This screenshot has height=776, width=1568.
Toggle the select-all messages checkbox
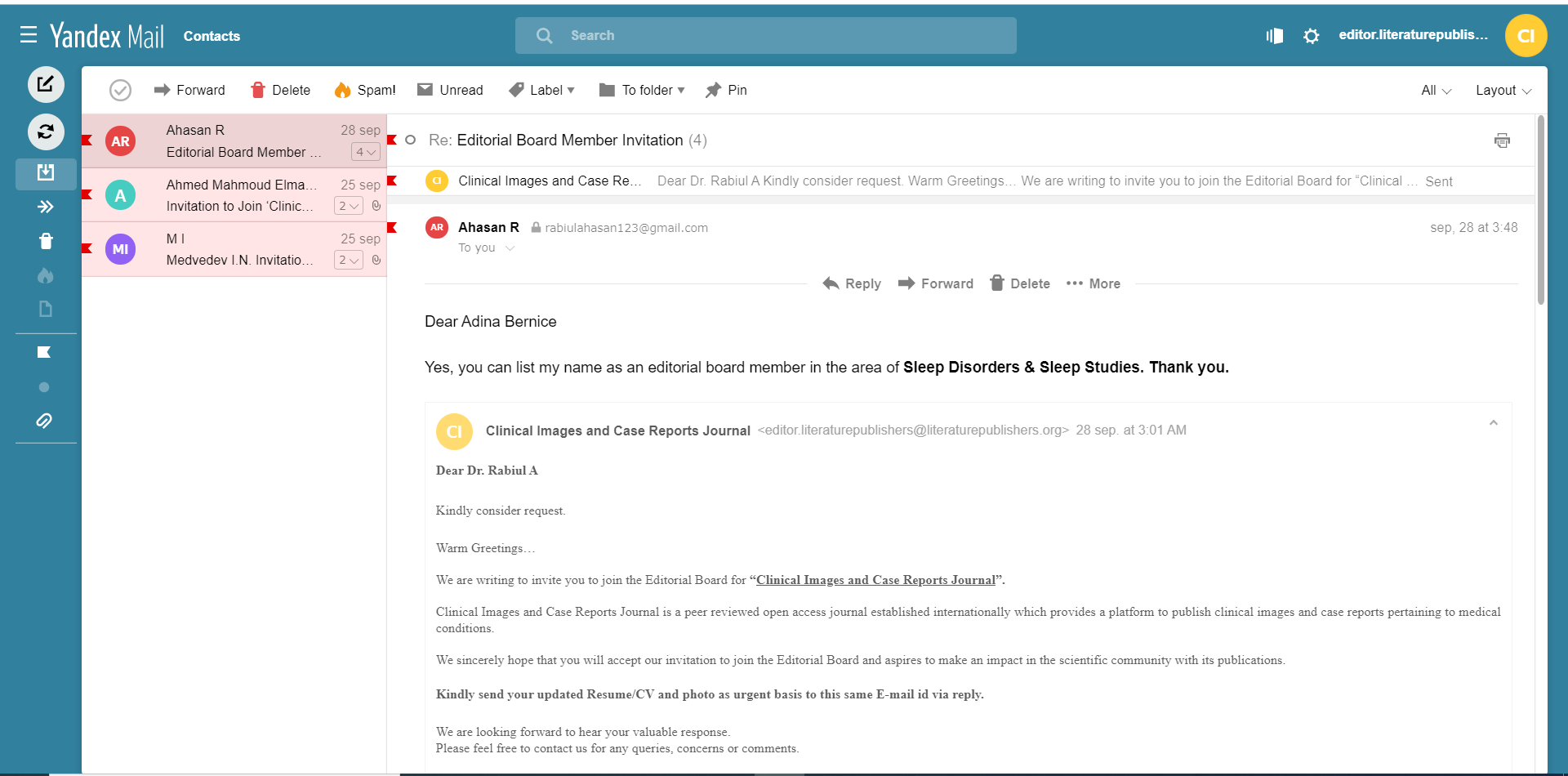pos(120,90)
